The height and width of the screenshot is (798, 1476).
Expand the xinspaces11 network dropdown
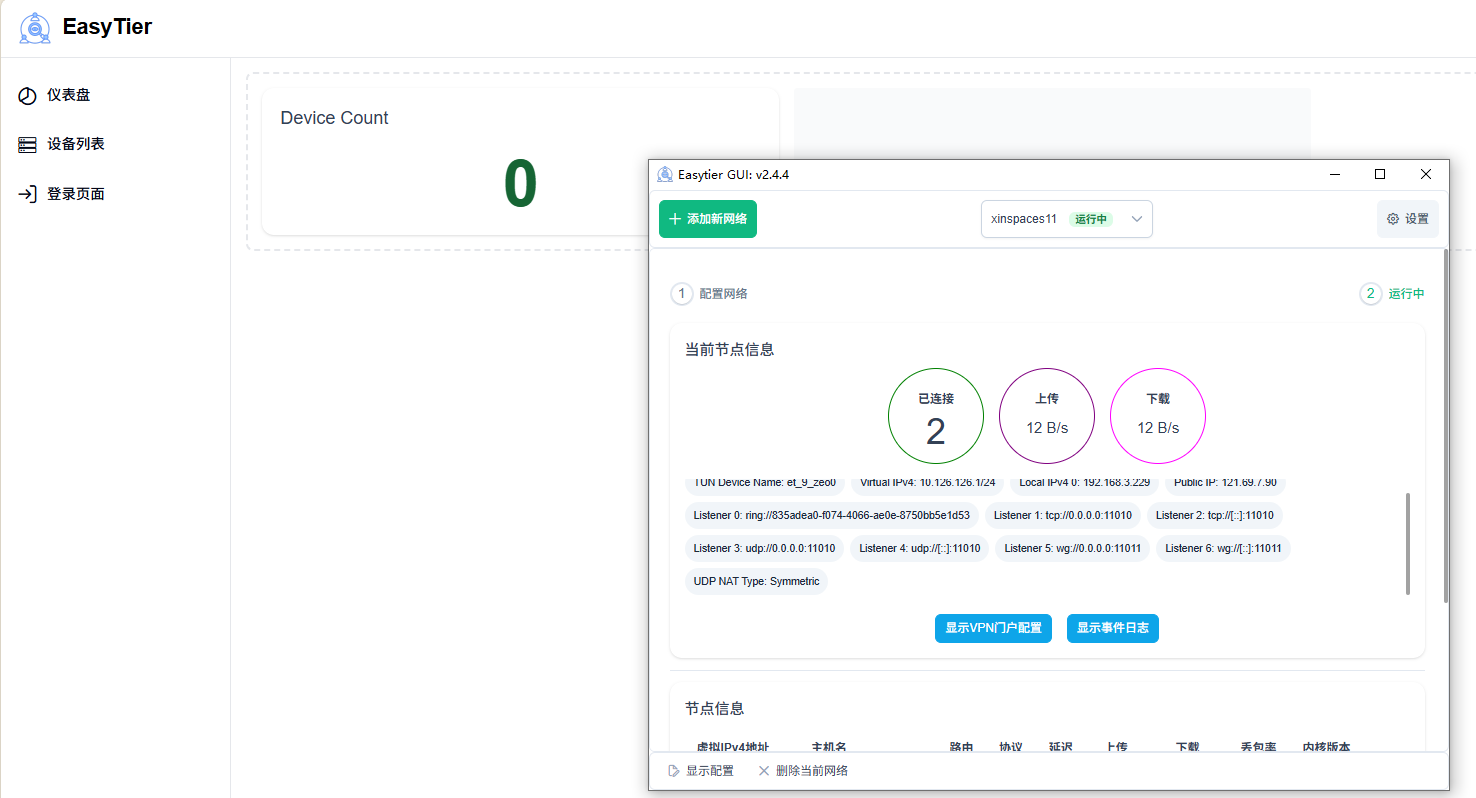pyautogui.click(x=1067, y=219)
